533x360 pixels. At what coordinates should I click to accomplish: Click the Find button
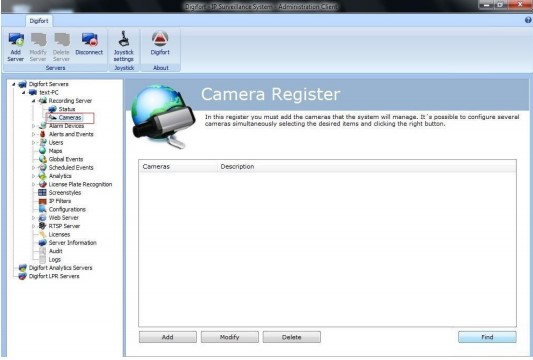tap(487, 337)
